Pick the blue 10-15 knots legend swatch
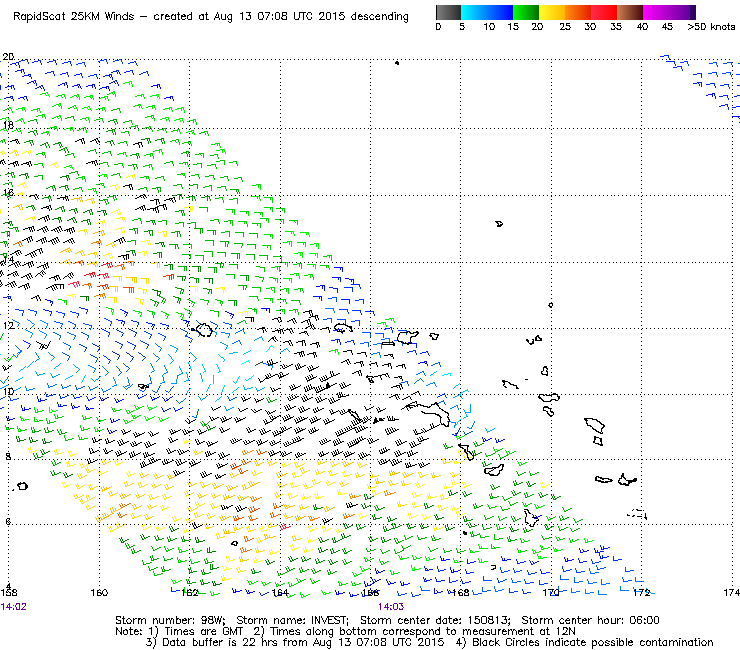Screen dimensions: 740x650 click(500, 12)
